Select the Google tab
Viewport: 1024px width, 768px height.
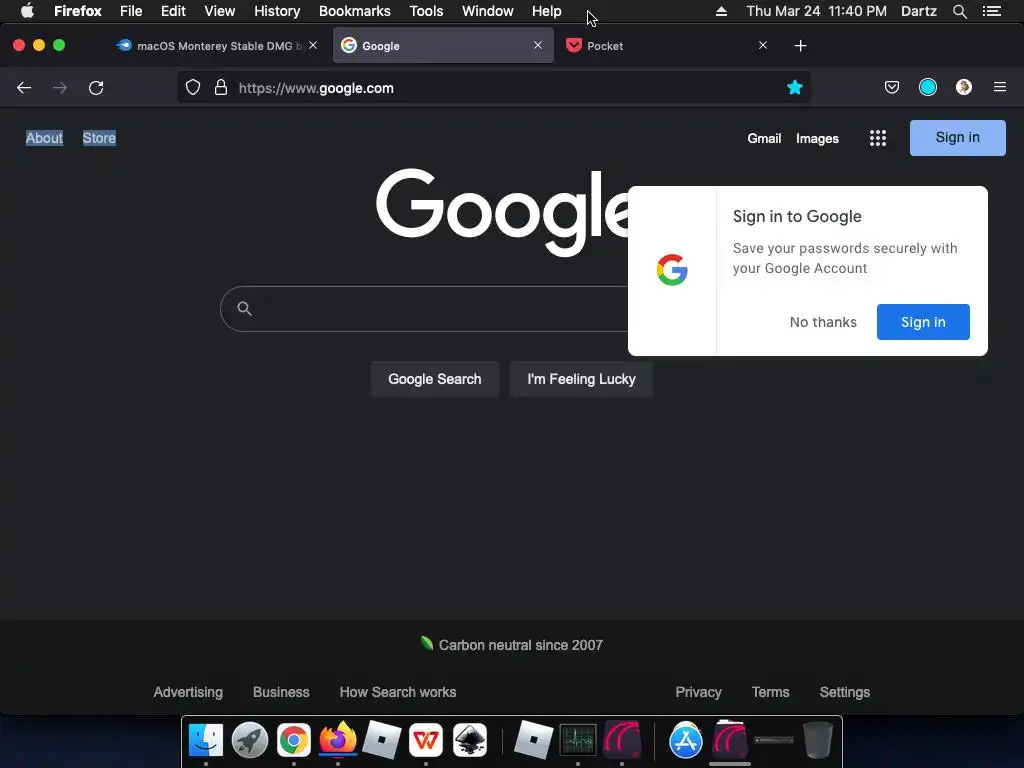point(443,46)
